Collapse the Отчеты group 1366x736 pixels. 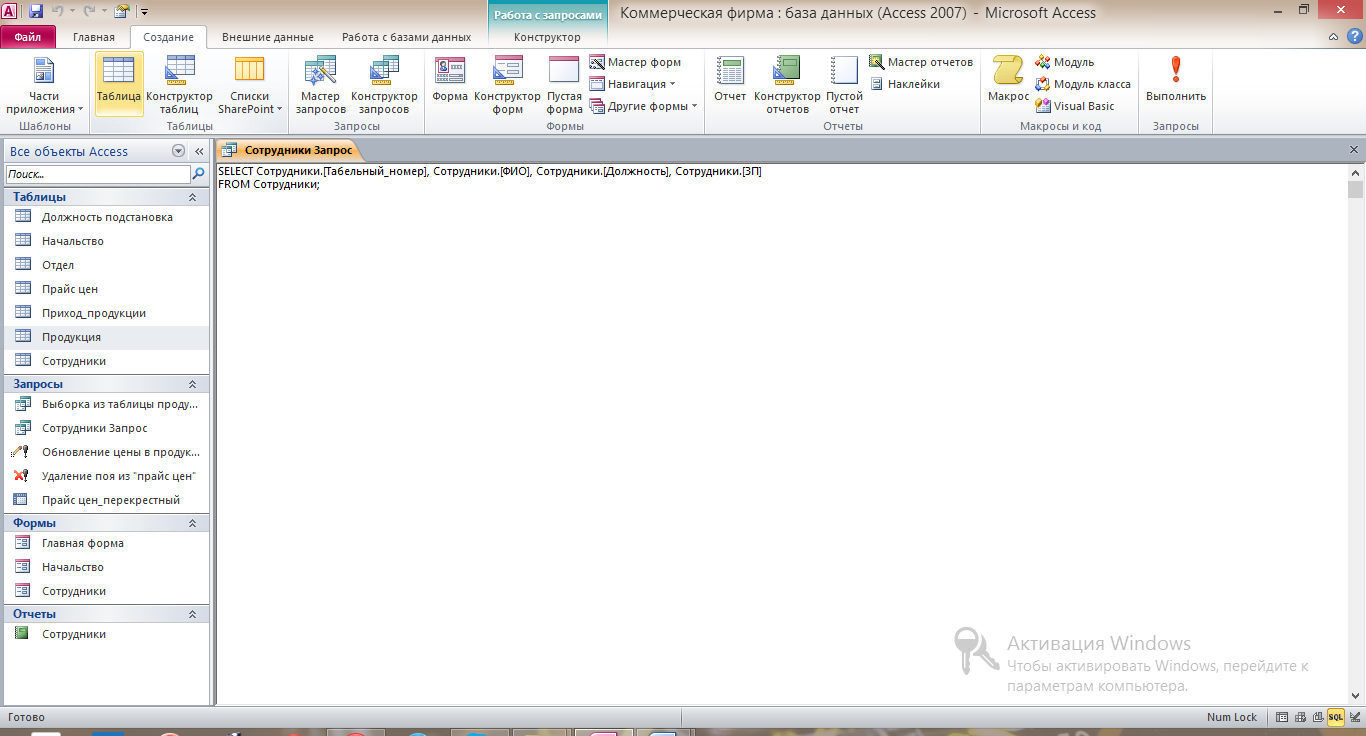(x=192, y=614)
